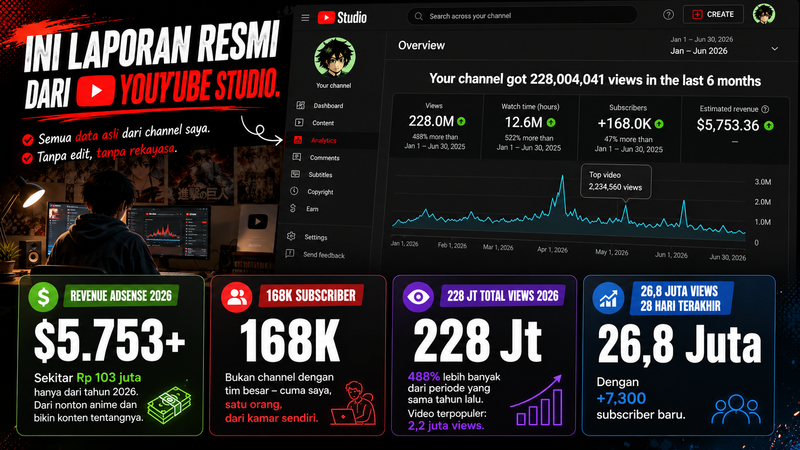The image size is (800, 450).
Task: Open the help question mark icon
Action: (668, 15)
